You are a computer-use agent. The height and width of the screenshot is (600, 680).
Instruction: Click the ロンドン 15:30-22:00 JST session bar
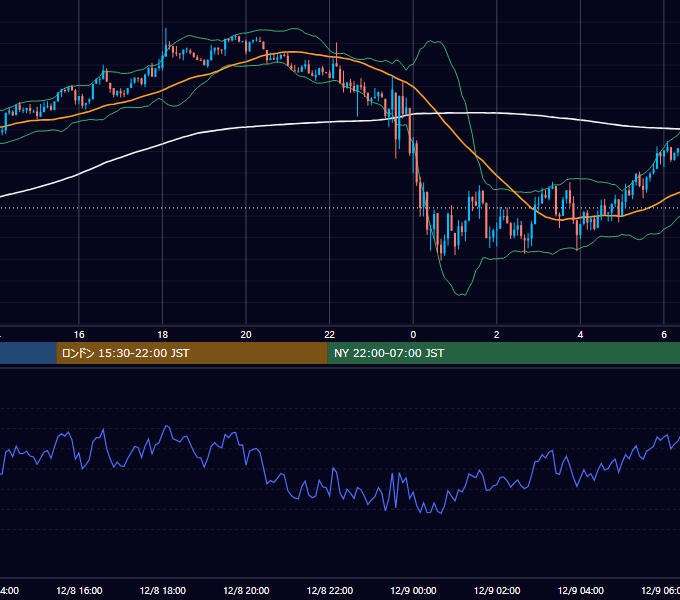pyautogui.click(x=192, y=353)
